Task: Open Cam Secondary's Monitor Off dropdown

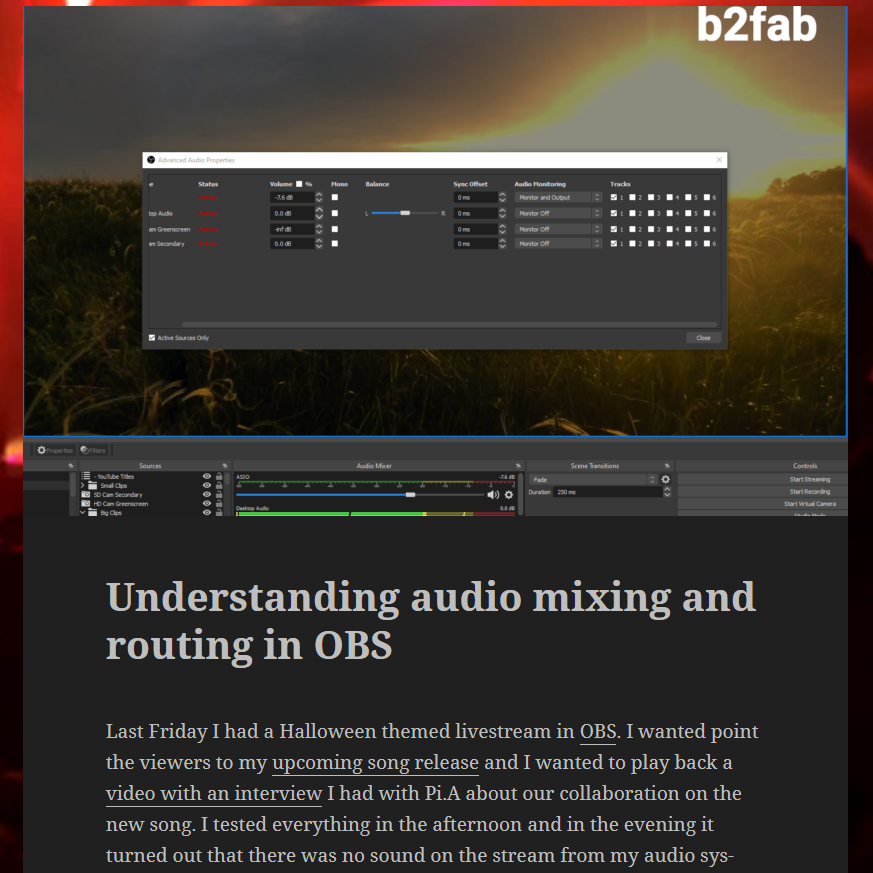Action: pyautogui.click(x=558, y=243)
